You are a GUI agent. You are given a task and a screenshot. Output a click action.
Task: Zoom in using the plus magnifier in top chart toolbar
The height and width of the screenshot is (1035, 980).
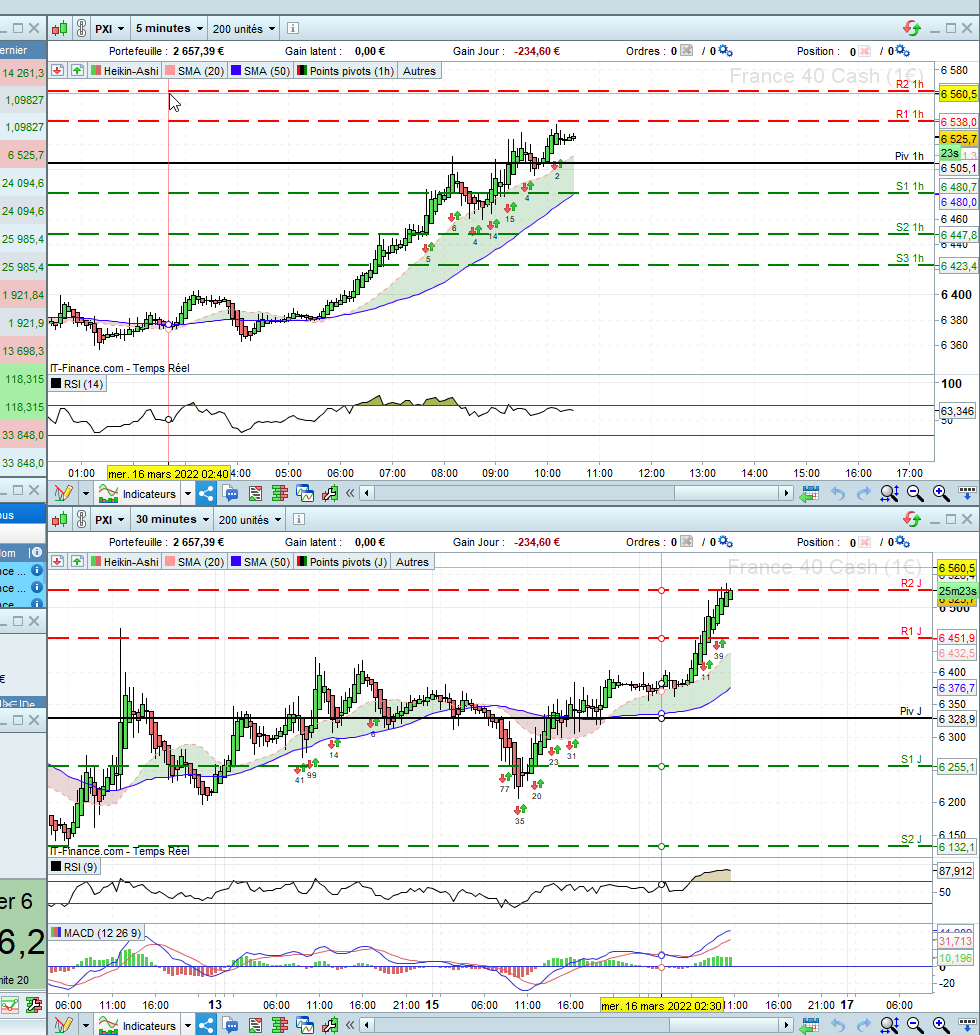[940, 493]
